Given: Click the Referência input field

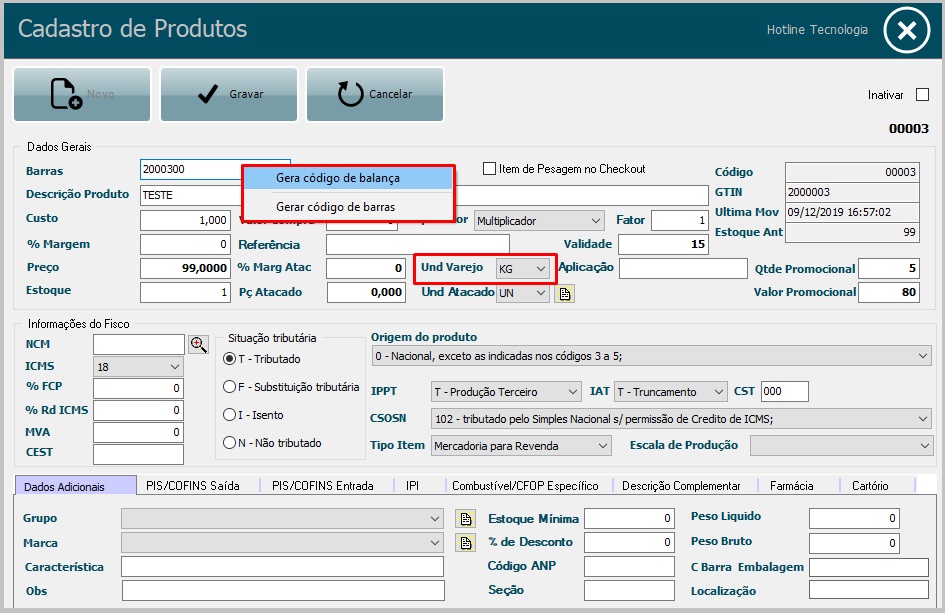Looking at the screenshot, I should [418, 244].
